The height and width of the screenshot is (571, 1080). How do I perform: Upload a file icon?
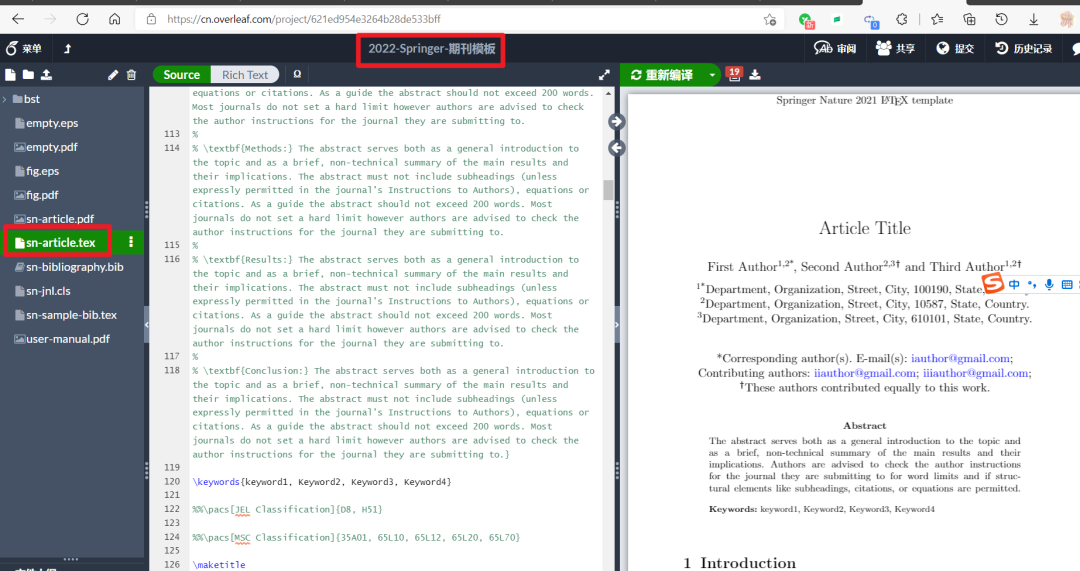tap(46, 74)
